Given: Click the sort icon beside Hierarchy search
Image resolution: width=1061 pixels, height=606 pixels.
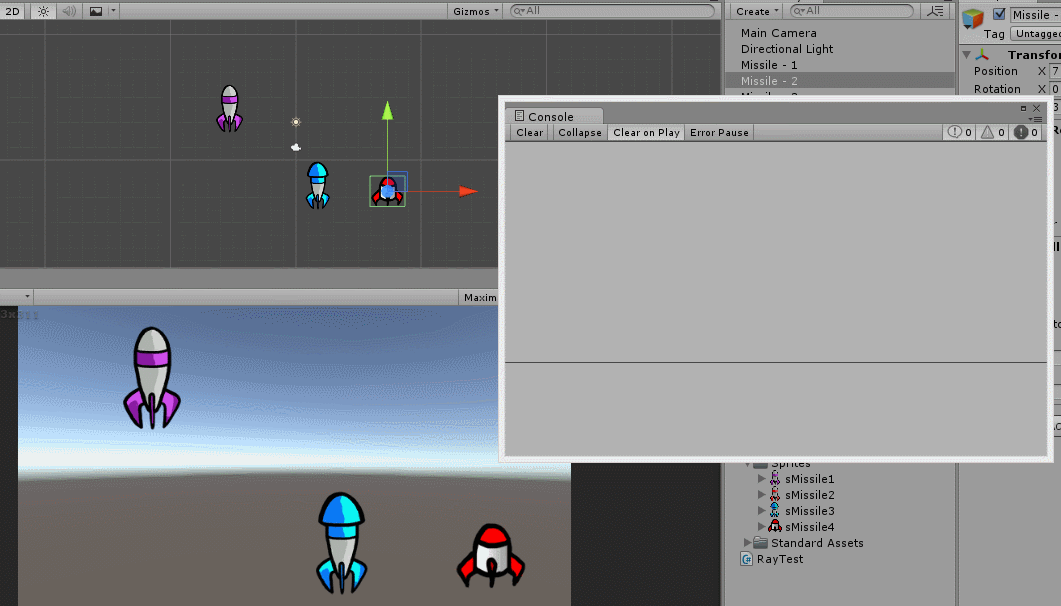Looking at the screenshot, I should click(x=935, y=11).
